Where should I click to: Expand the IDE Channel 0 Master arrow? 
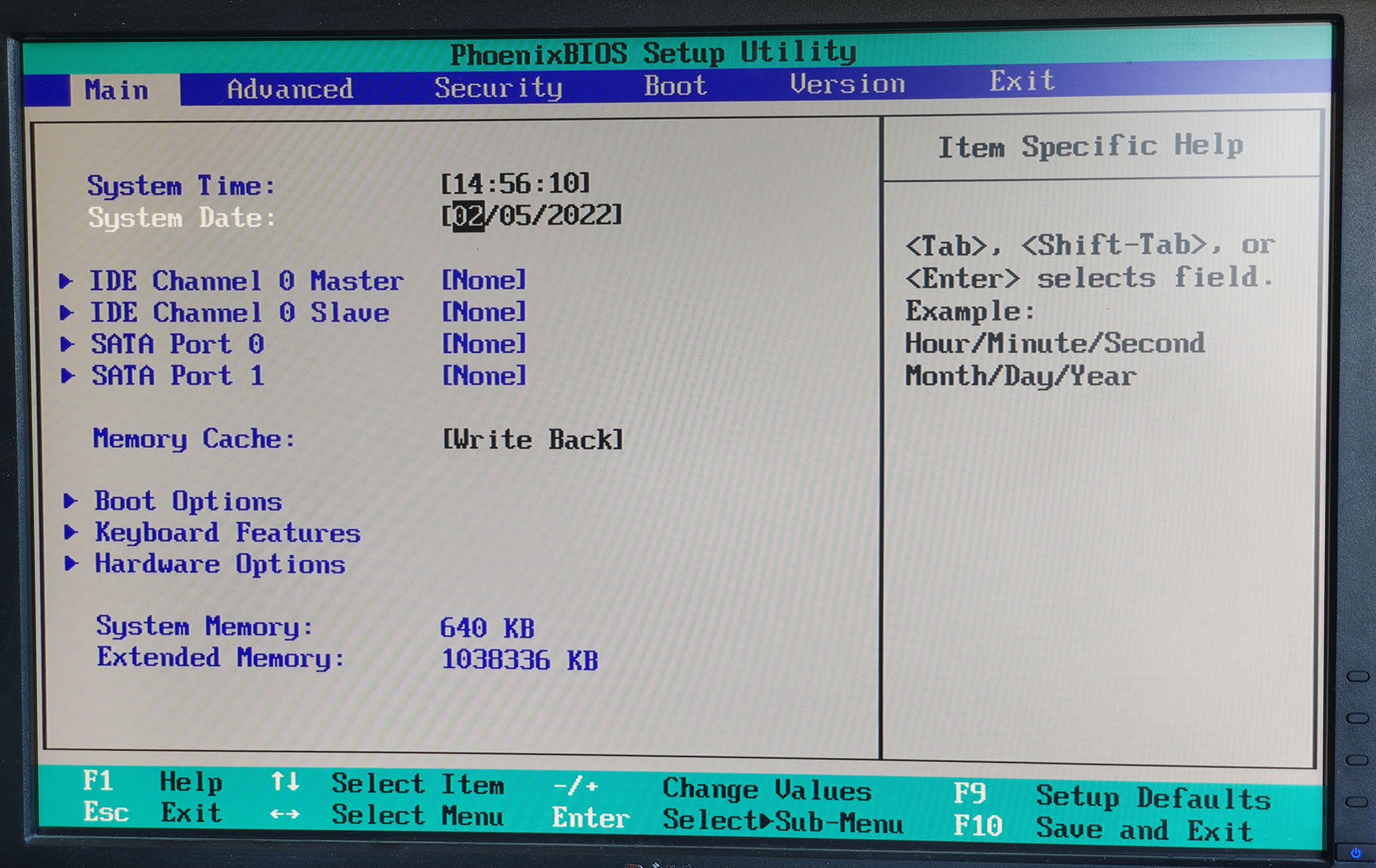point(66,281)
